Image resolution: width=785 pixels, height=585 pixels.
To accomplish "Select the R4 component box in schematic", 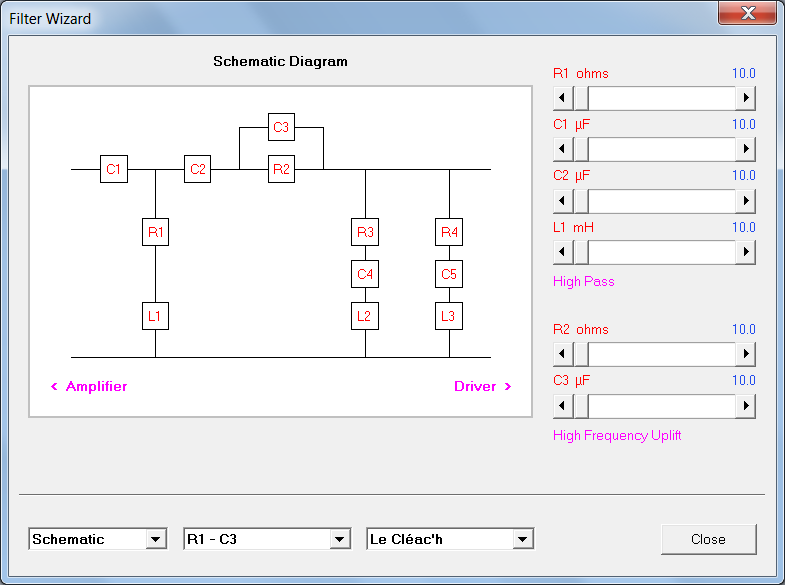I will [449, 232].
